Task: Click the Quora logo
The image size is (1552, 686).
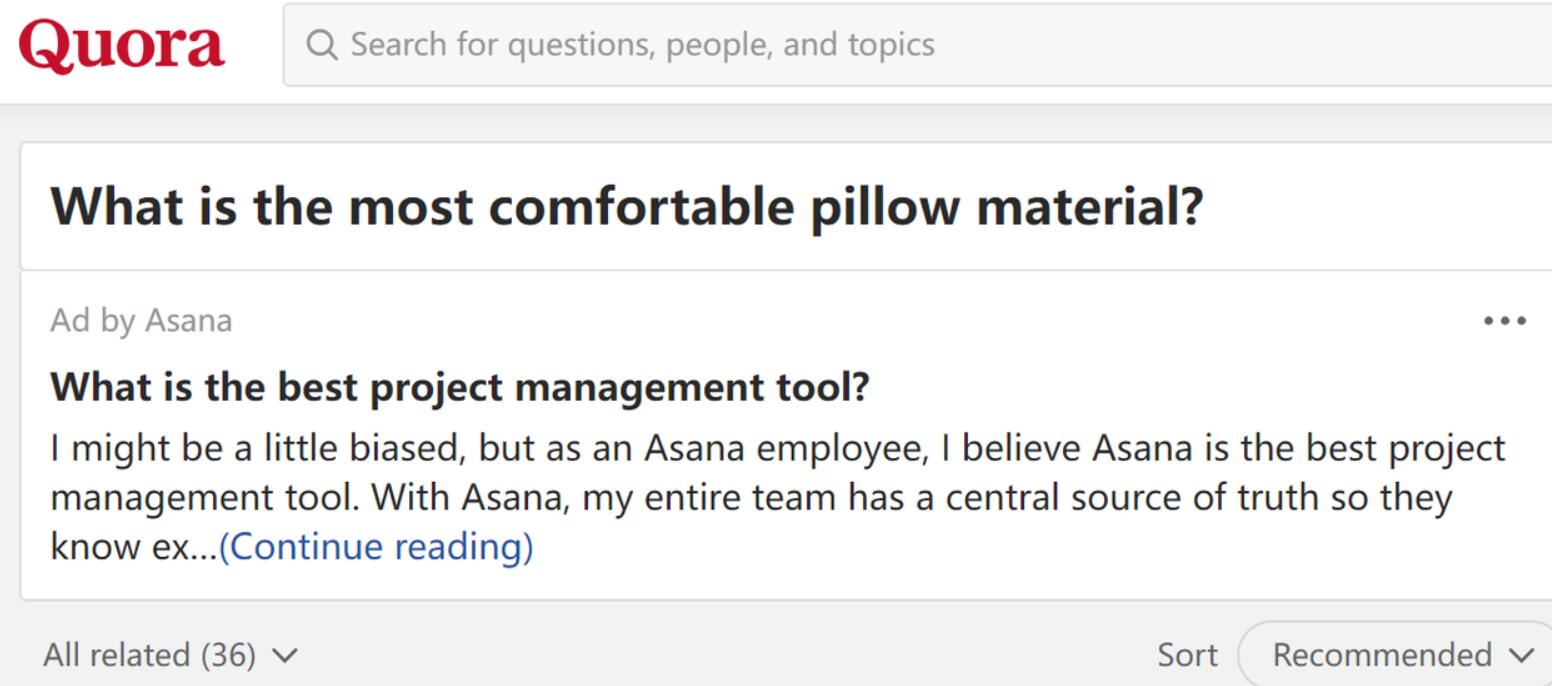Action: (x=121, y=46)
